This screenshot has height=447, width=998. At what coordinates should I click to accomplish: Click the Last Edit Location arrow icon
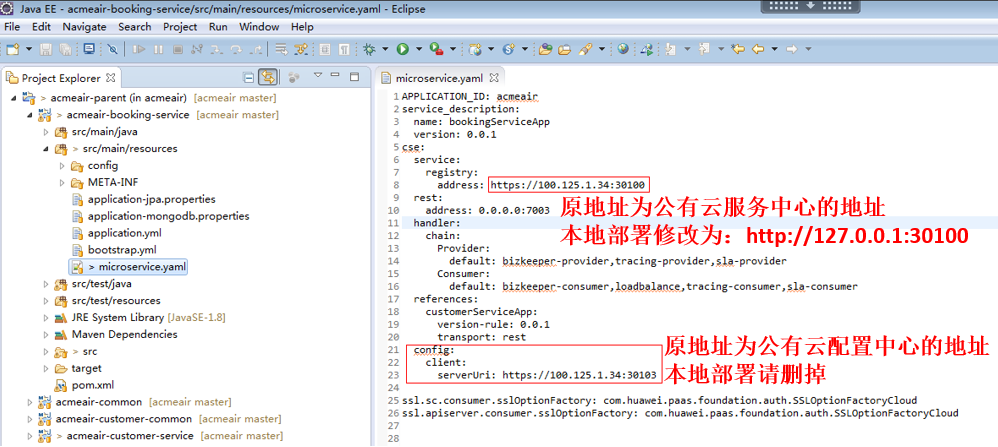point(738,48)
